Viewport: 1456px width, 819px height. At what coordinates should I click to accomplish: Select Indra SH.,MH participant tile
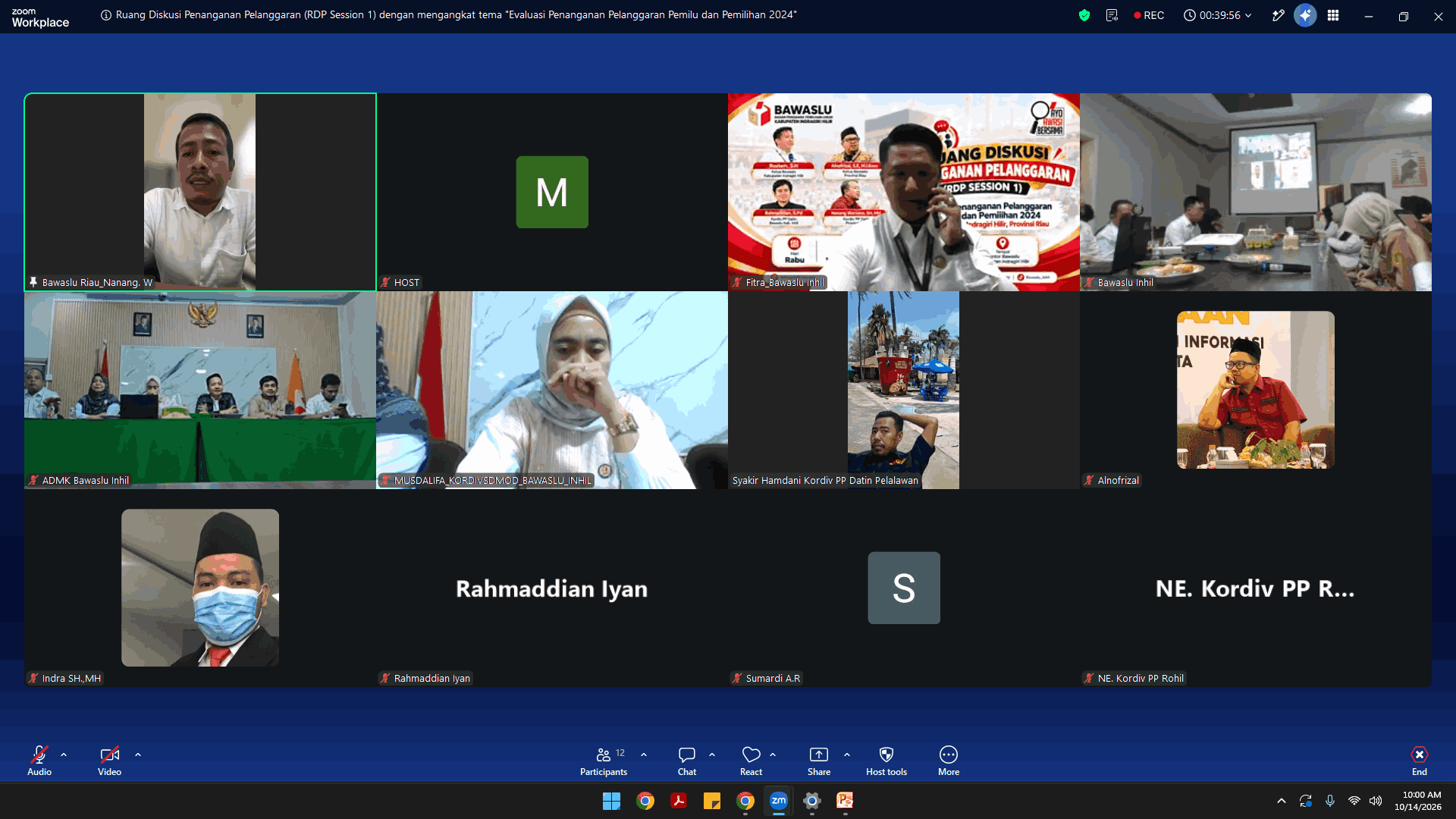[x=200, y=588]
